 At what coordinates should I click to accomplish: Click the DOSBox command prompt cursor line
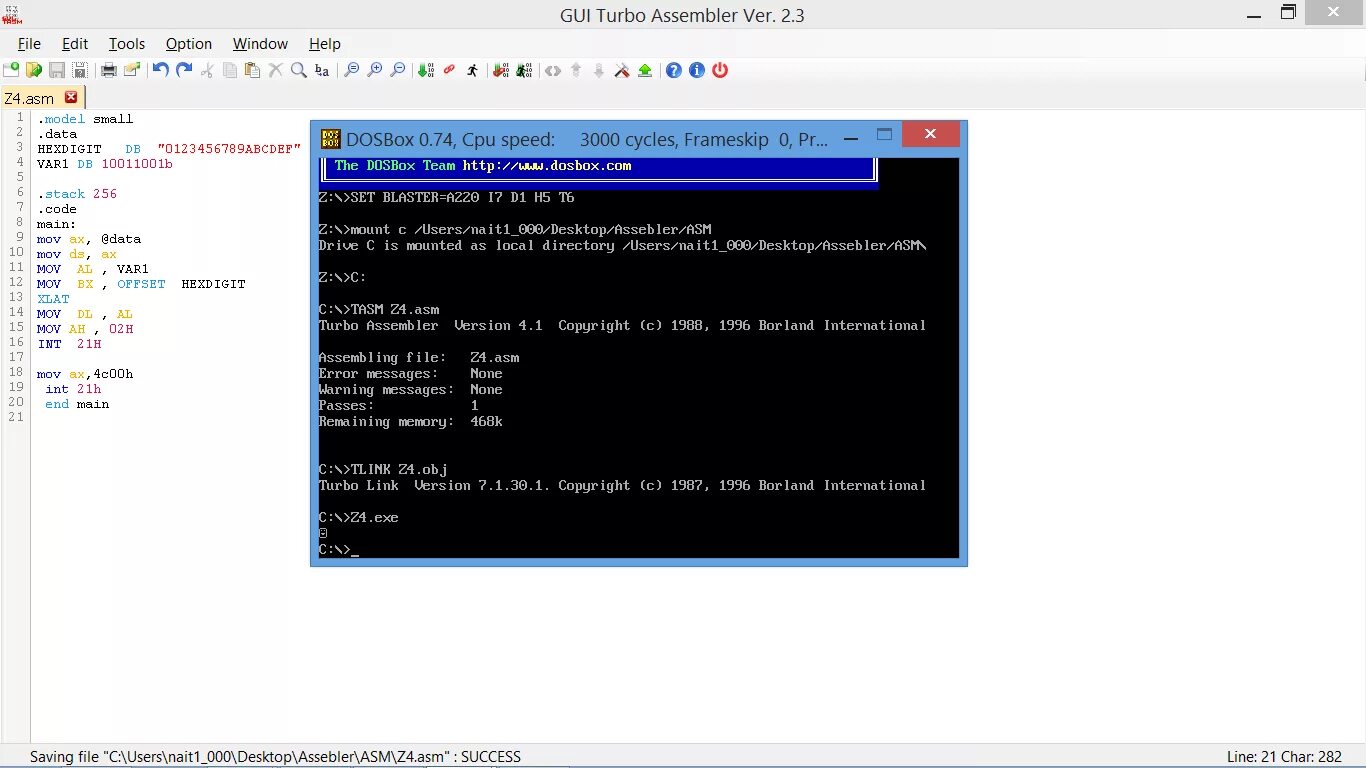coord(339,550)
